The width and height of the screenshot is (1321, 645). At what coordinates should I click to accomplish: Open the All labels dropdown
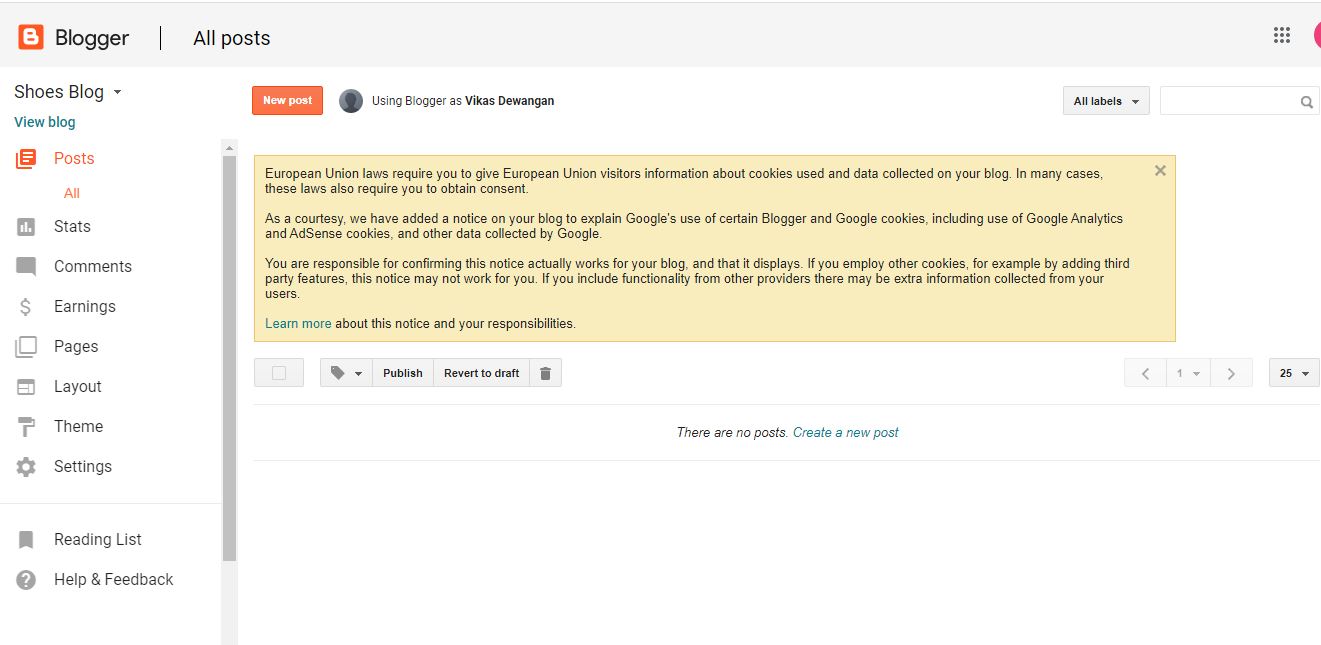coord(1106,101)
